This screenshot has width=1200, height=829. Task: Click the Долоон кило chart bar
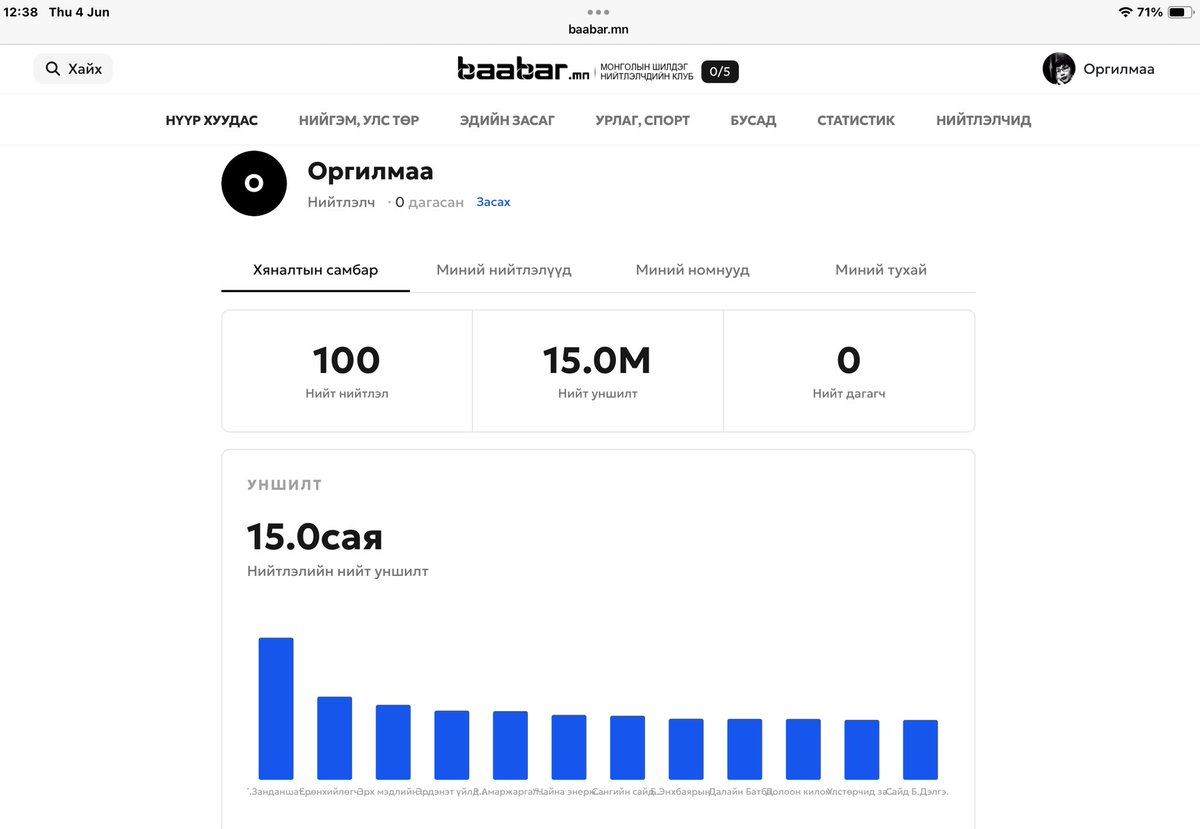pyautogui.click(x=803, y=749)
